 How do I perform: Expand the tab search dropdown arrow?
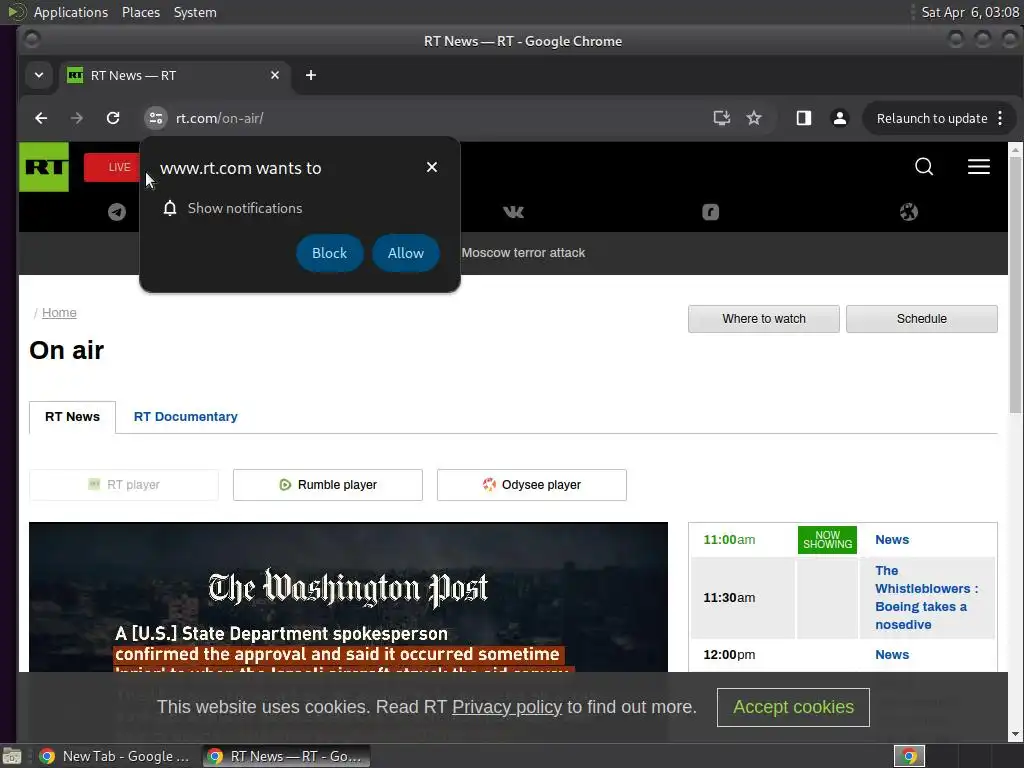39,75
